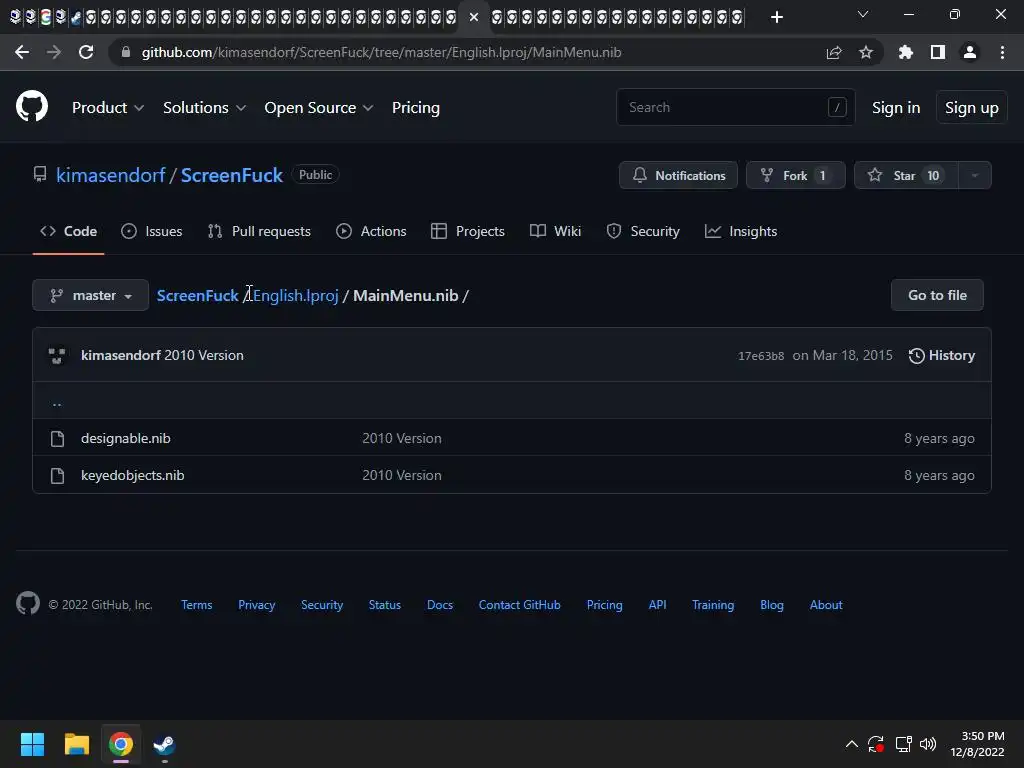The height and width of the screenshot is (768, 1024).
Task: Bookmark this page with the star icon
Action: [x=866, y=52]
